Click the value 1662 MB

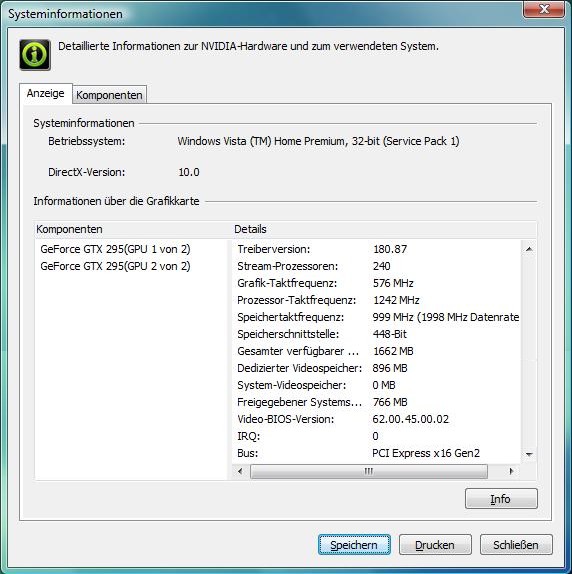[x=393, y=351]
